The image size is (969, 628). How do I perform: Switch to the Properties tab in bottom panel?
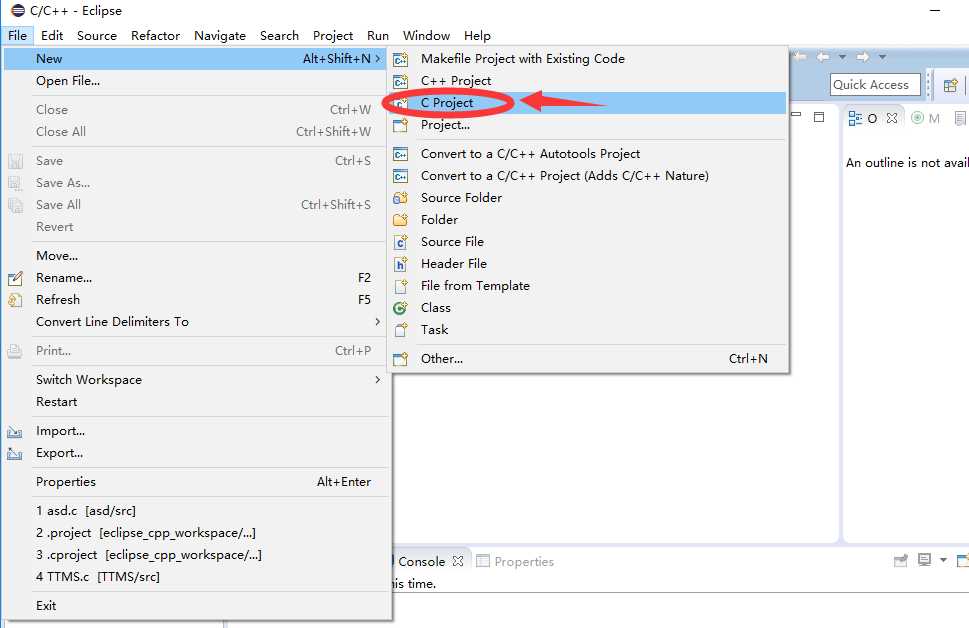click(515, 561)
